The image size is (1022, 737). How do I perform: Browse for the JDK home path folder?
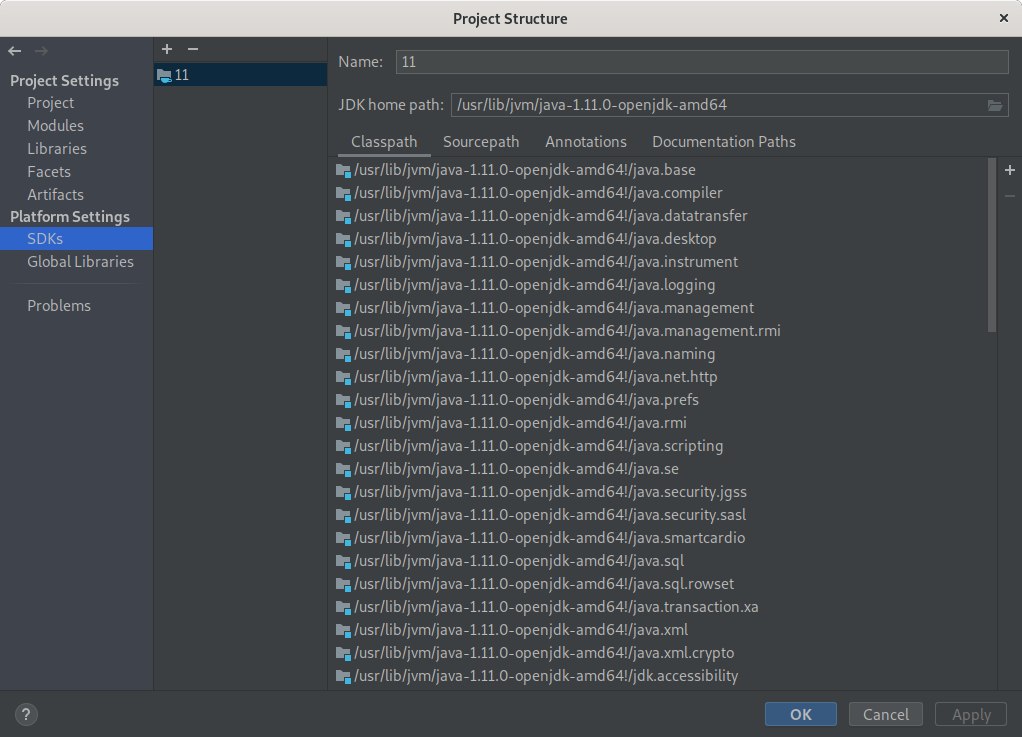[x=995, y=106]
